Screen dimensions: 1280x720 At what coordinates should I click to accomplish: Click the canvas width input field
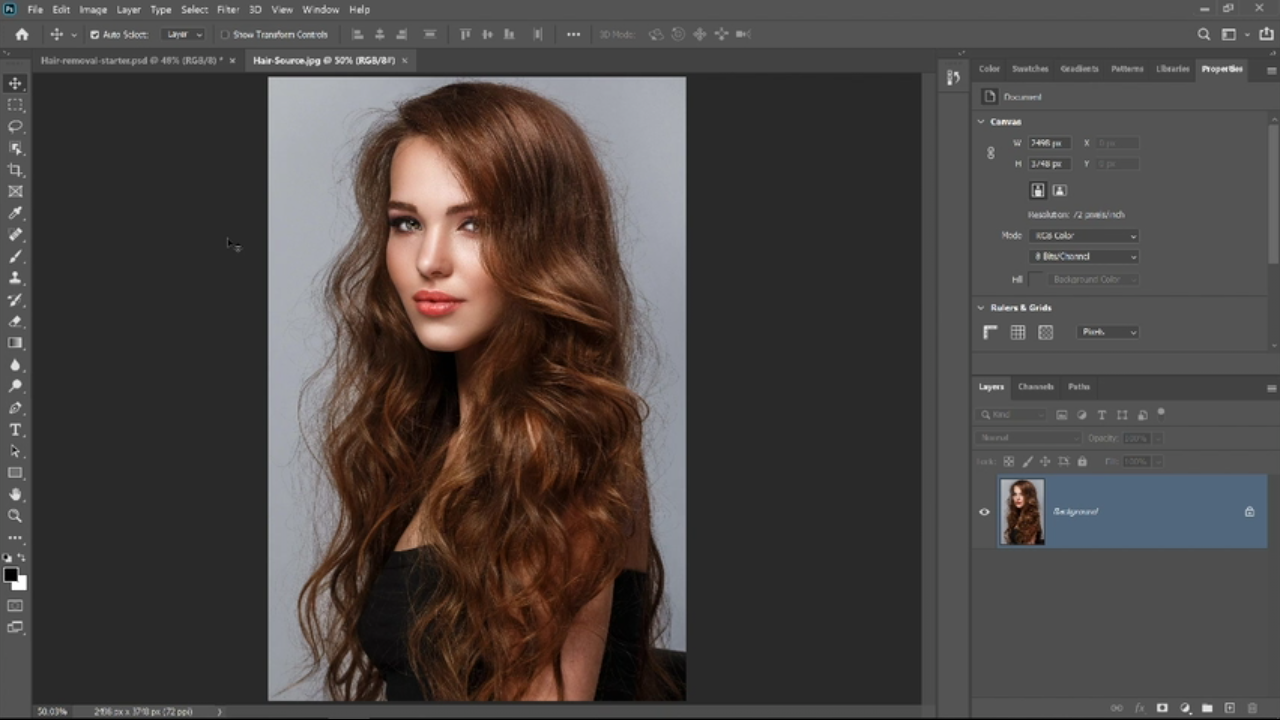[1050, 143]
